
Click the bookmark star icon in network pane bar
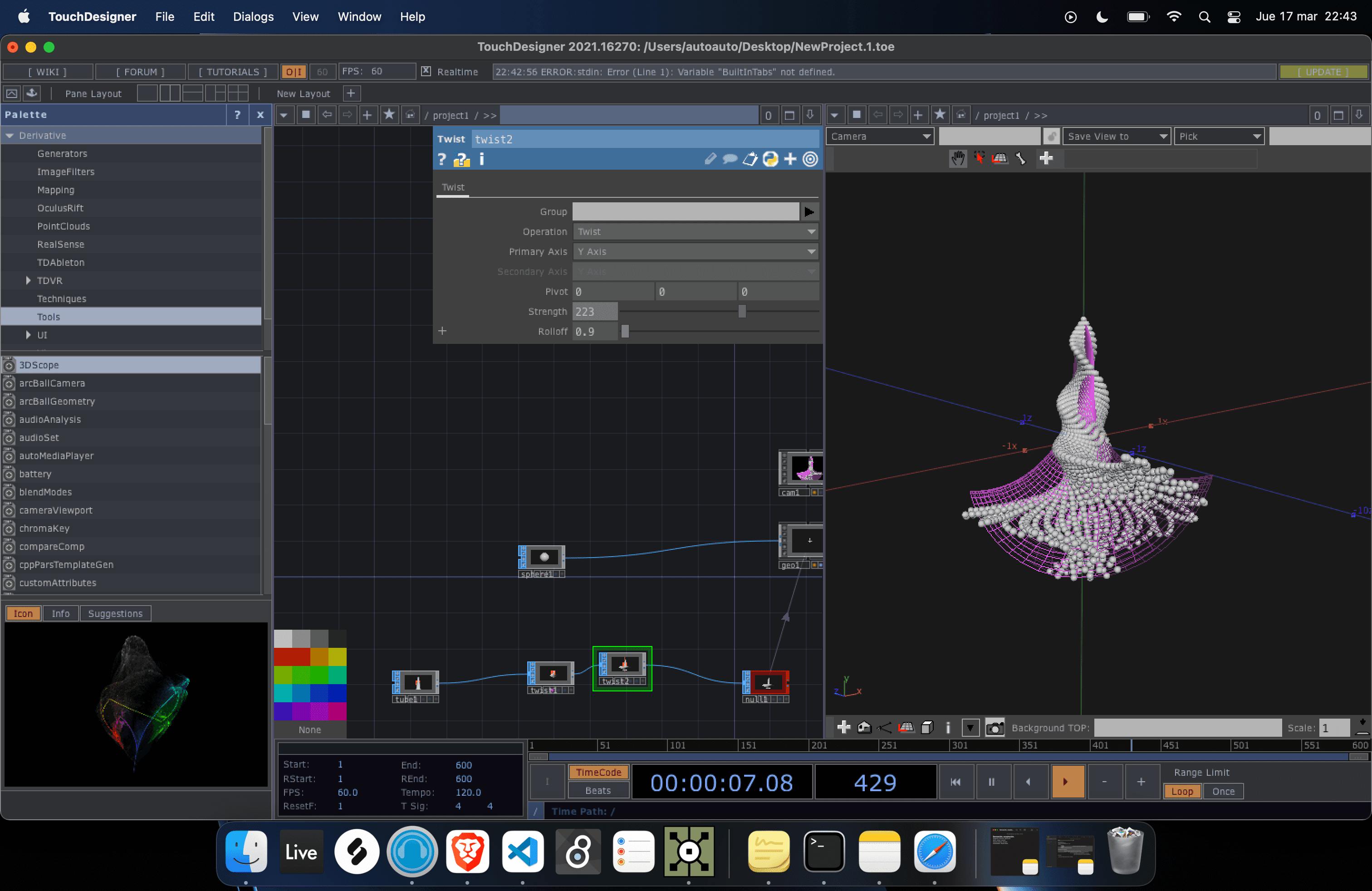pos(389,115)
